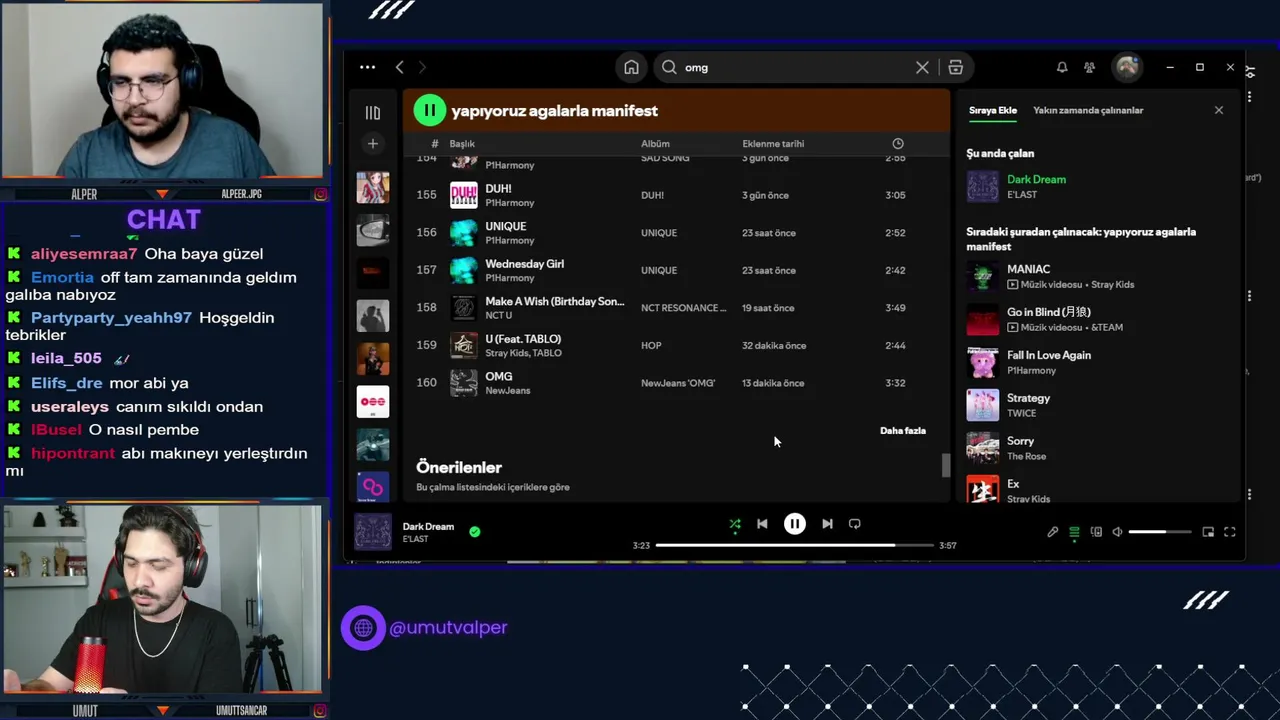1280x720 pixels.
Task: Go back with the left arrow
Action: point(400,67)
